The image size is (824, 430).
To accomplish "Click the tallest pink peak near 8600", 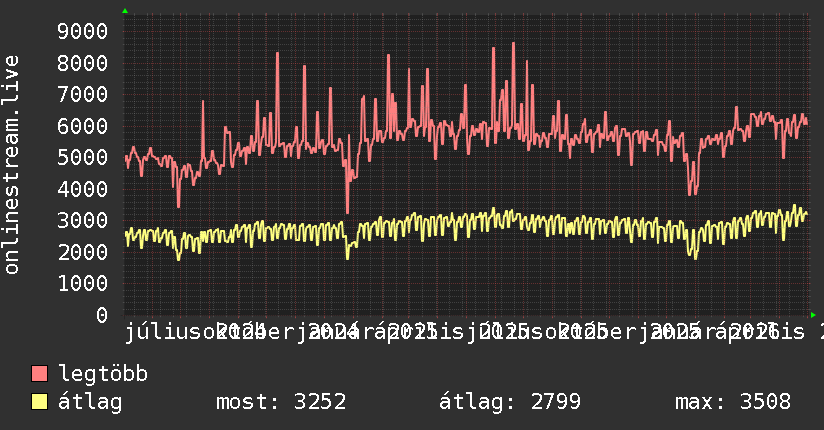I will point(513,44).
